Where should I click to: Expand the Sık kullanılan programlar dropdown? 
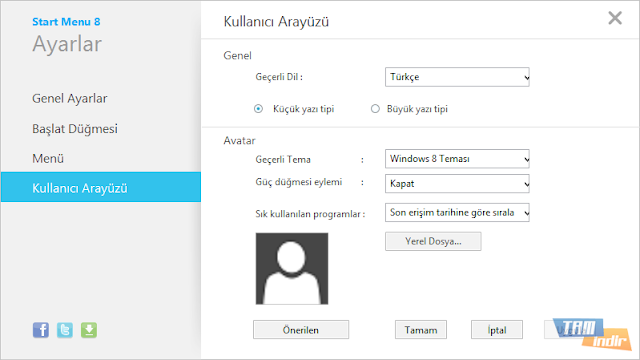coord(457,213)
